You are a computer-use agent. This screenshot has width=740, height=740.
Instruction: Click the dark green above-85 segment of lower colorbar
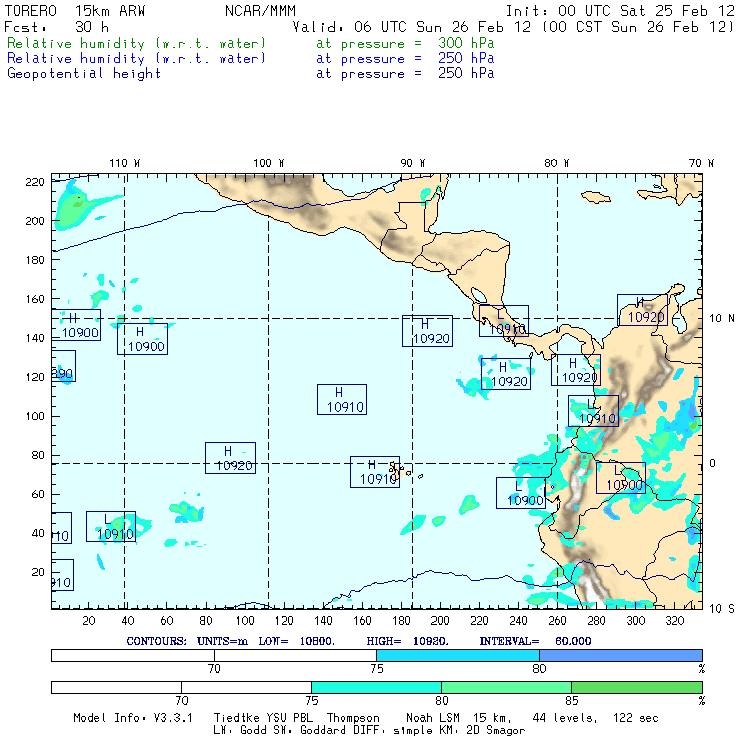(x=637, y=687)
